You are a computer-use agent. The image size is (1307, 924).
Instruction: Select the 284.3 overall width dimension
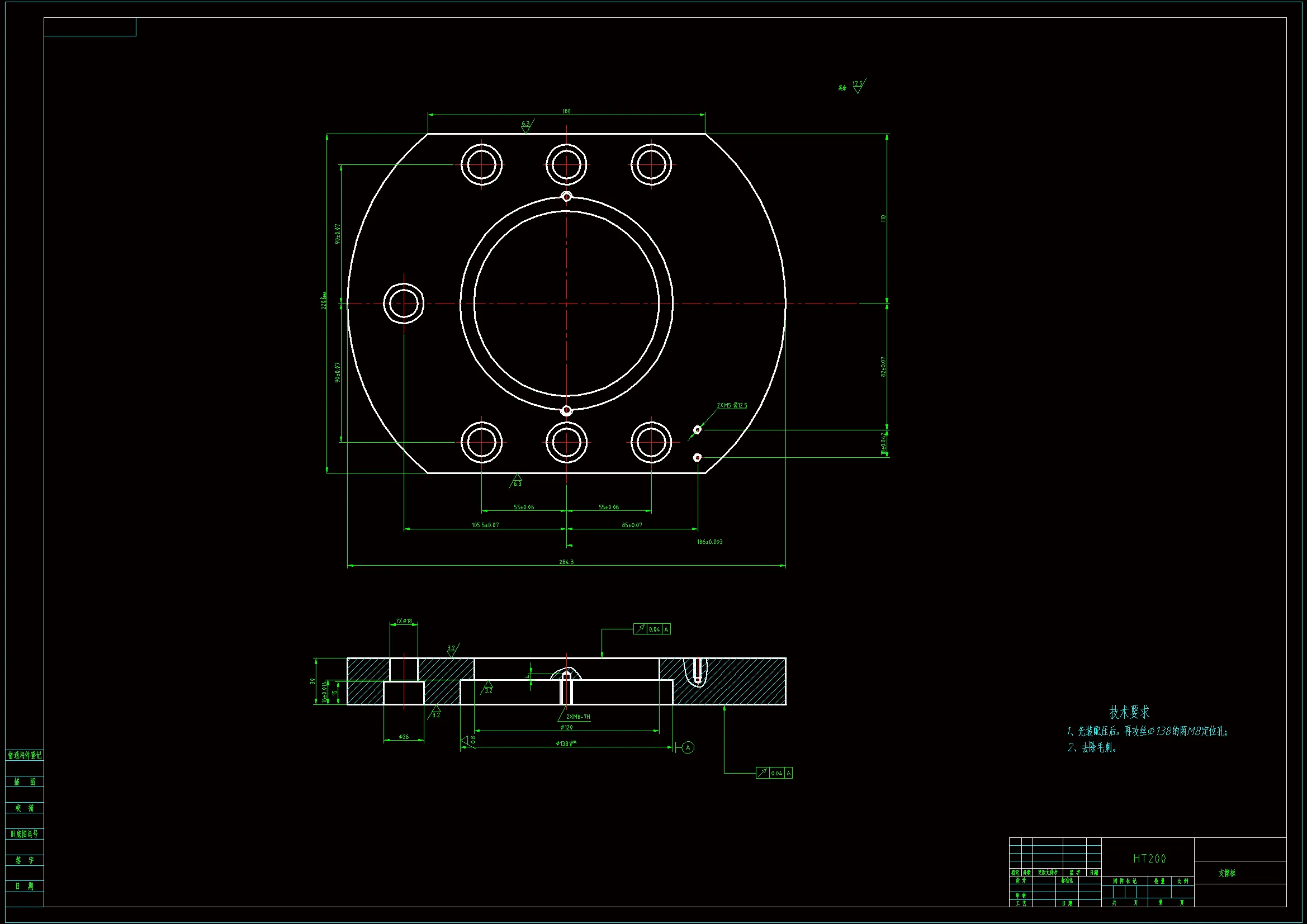click(x=566, y=562)
